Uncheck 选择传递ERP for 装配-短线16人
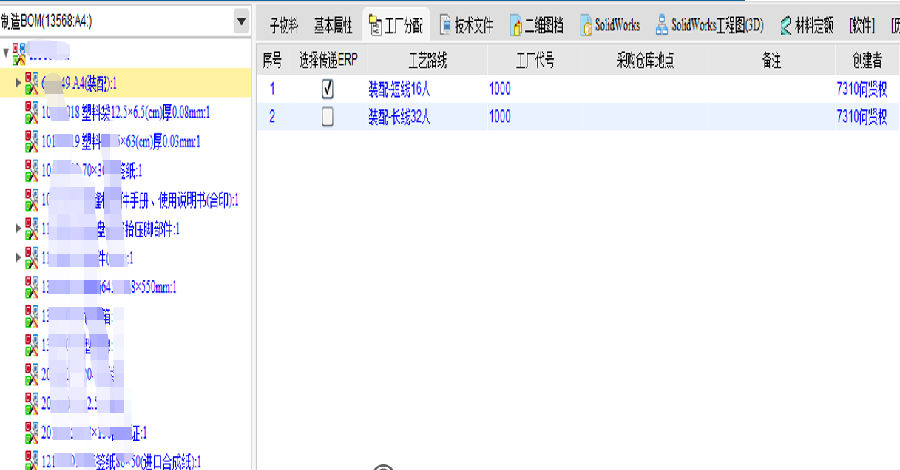 [x=327, y=89]
